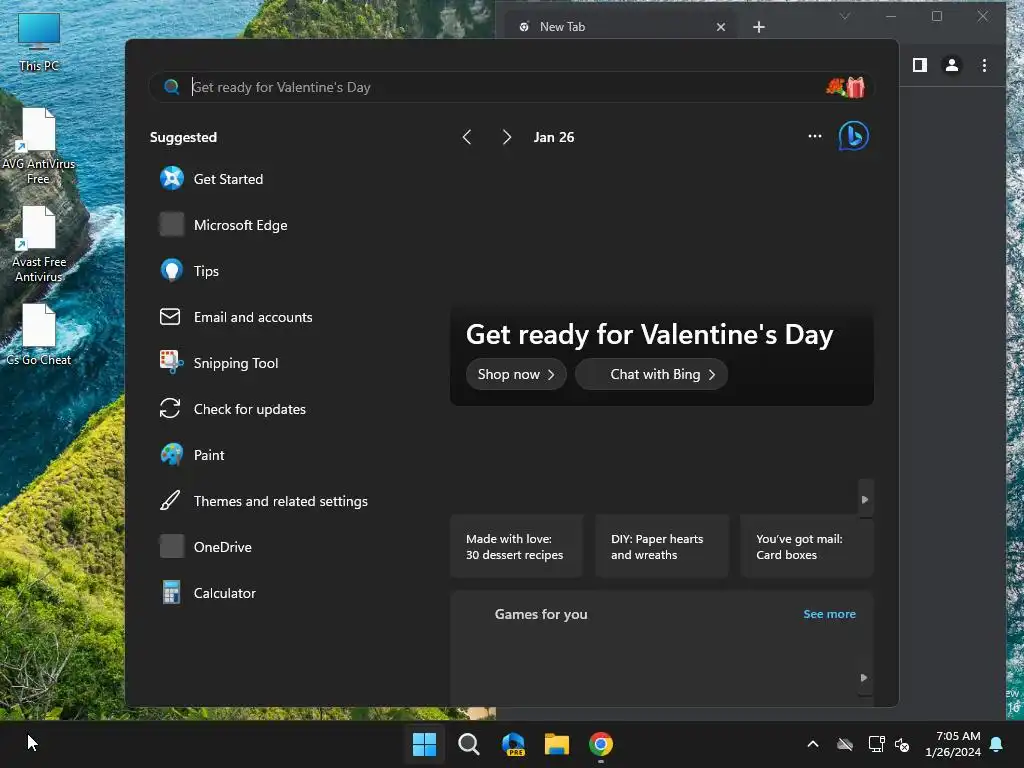
Task: Click the OneDrive cloud tray icon
Action: coord(845,744)
